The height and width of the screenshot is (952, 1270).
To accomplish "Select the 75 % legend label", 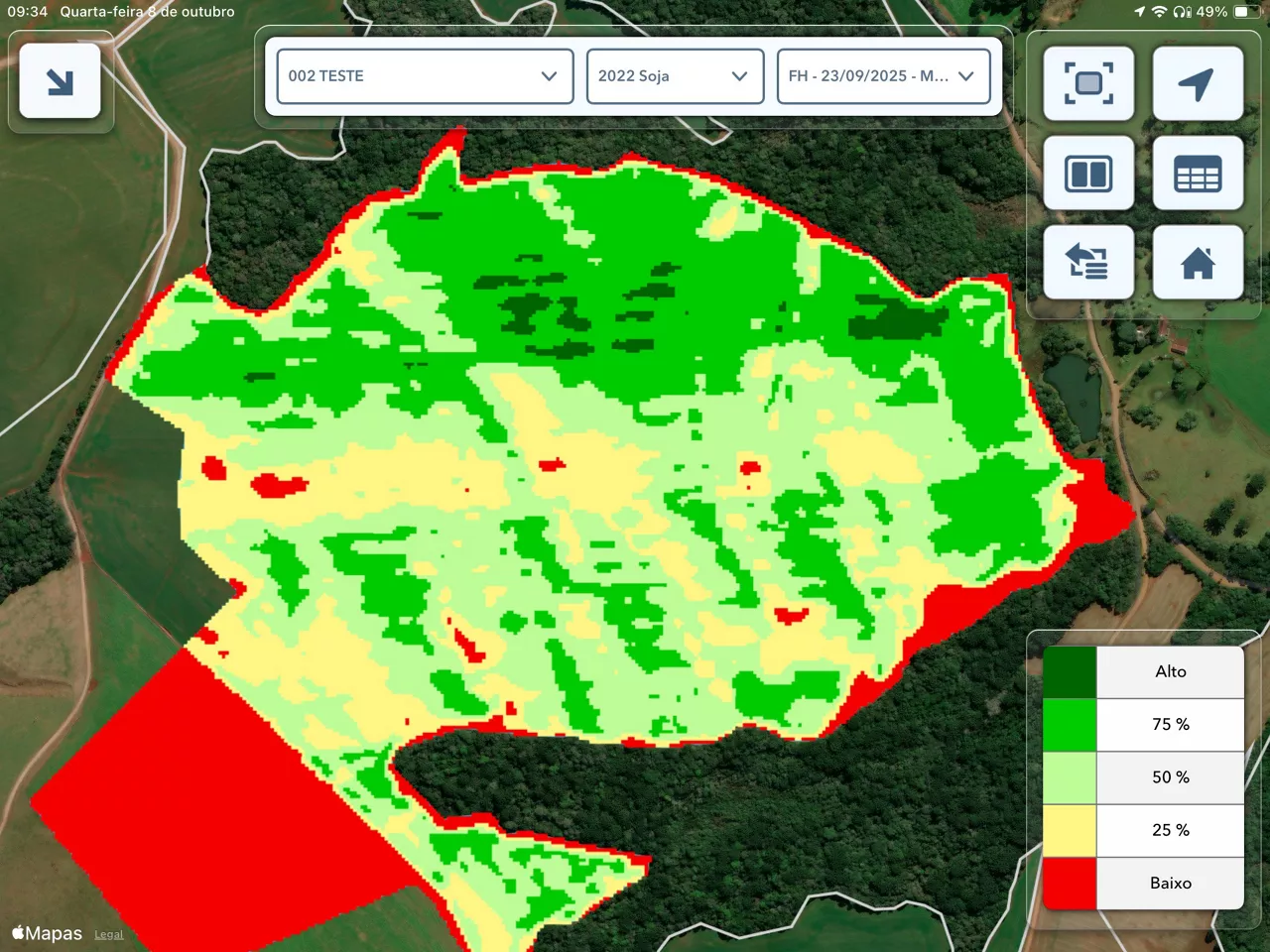I will coord(1170,725).
